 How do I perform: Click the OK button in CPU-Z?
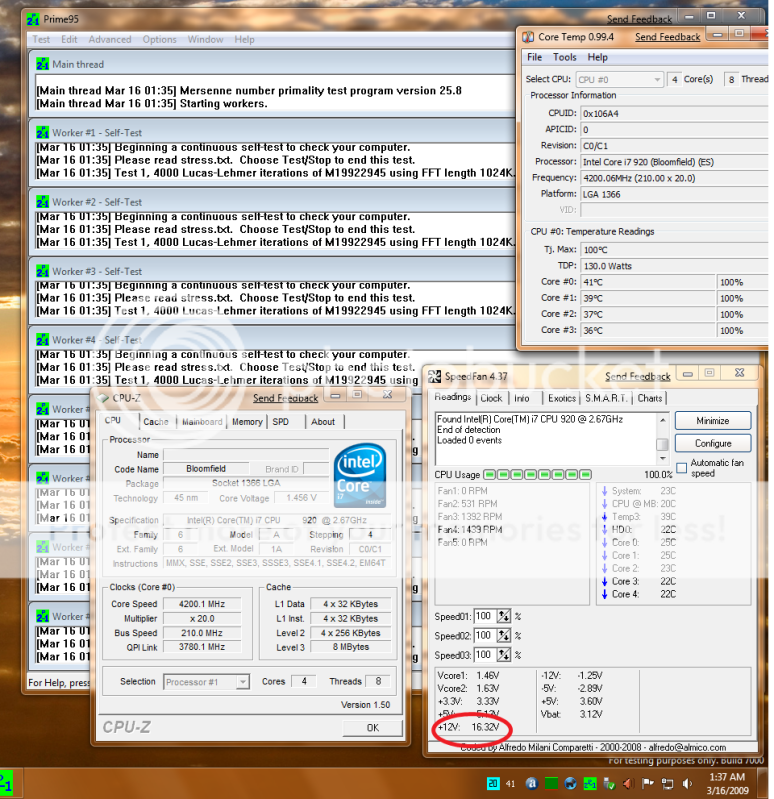[x=372, y=728]
